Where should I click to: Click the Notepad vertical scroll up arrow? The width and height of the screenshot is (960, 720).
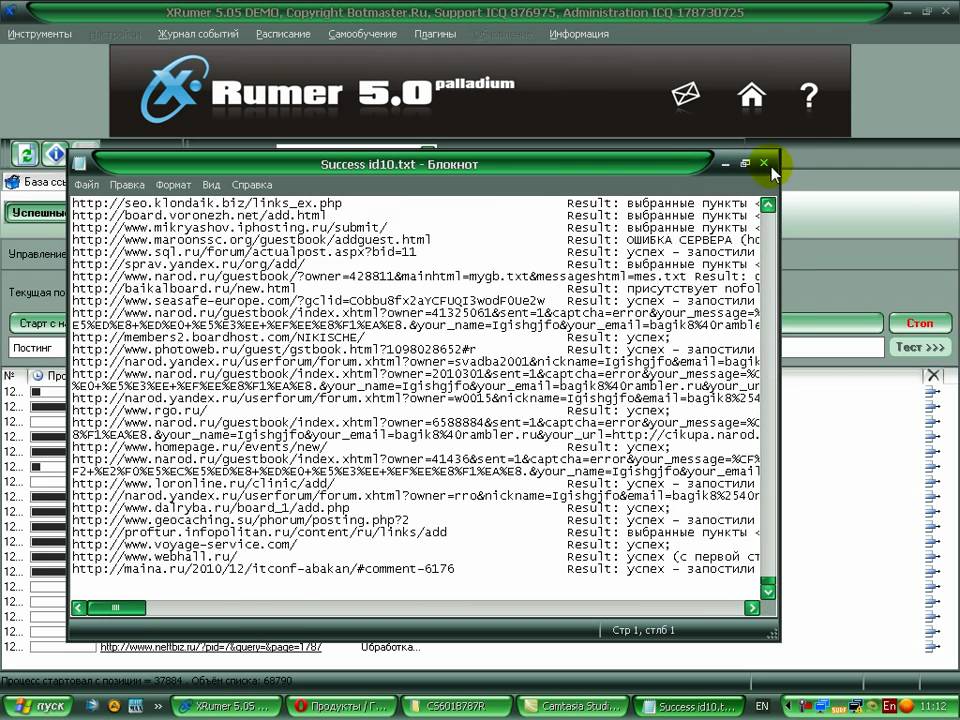click(768, 204)
